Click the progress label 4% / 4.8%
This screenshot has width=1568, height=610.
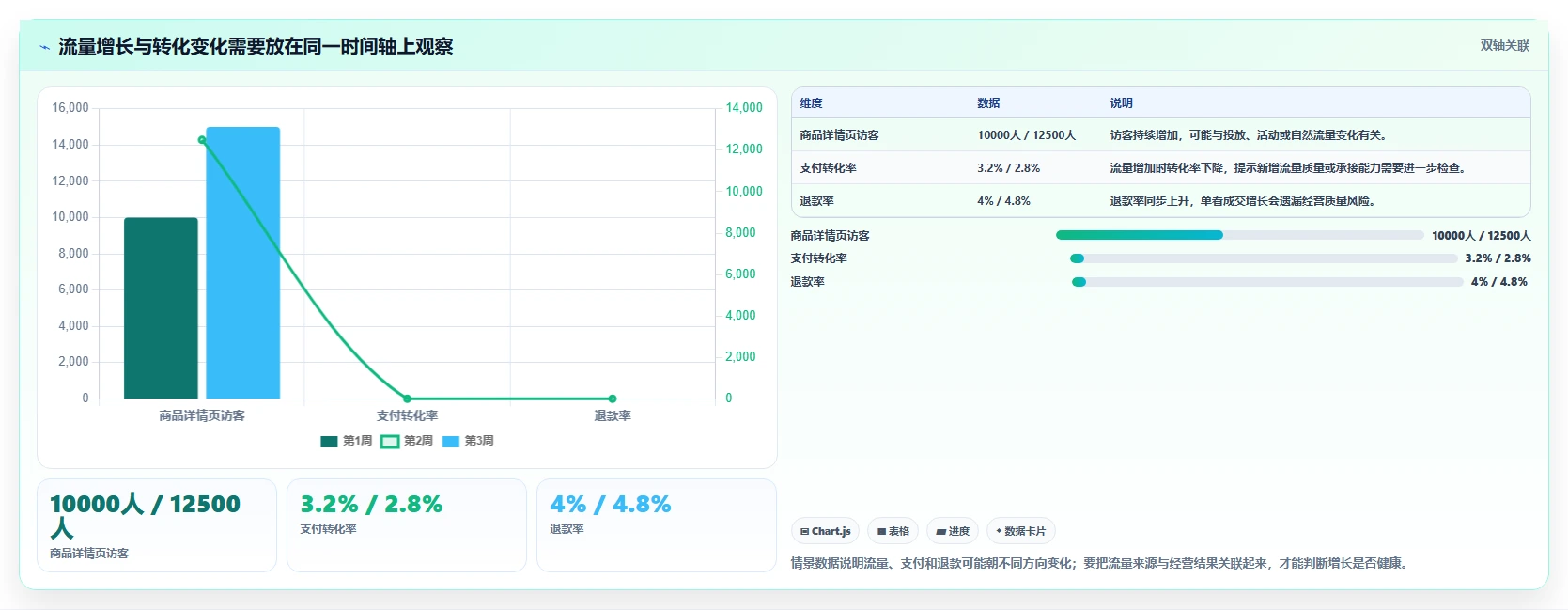click(x=1499, y=282)
